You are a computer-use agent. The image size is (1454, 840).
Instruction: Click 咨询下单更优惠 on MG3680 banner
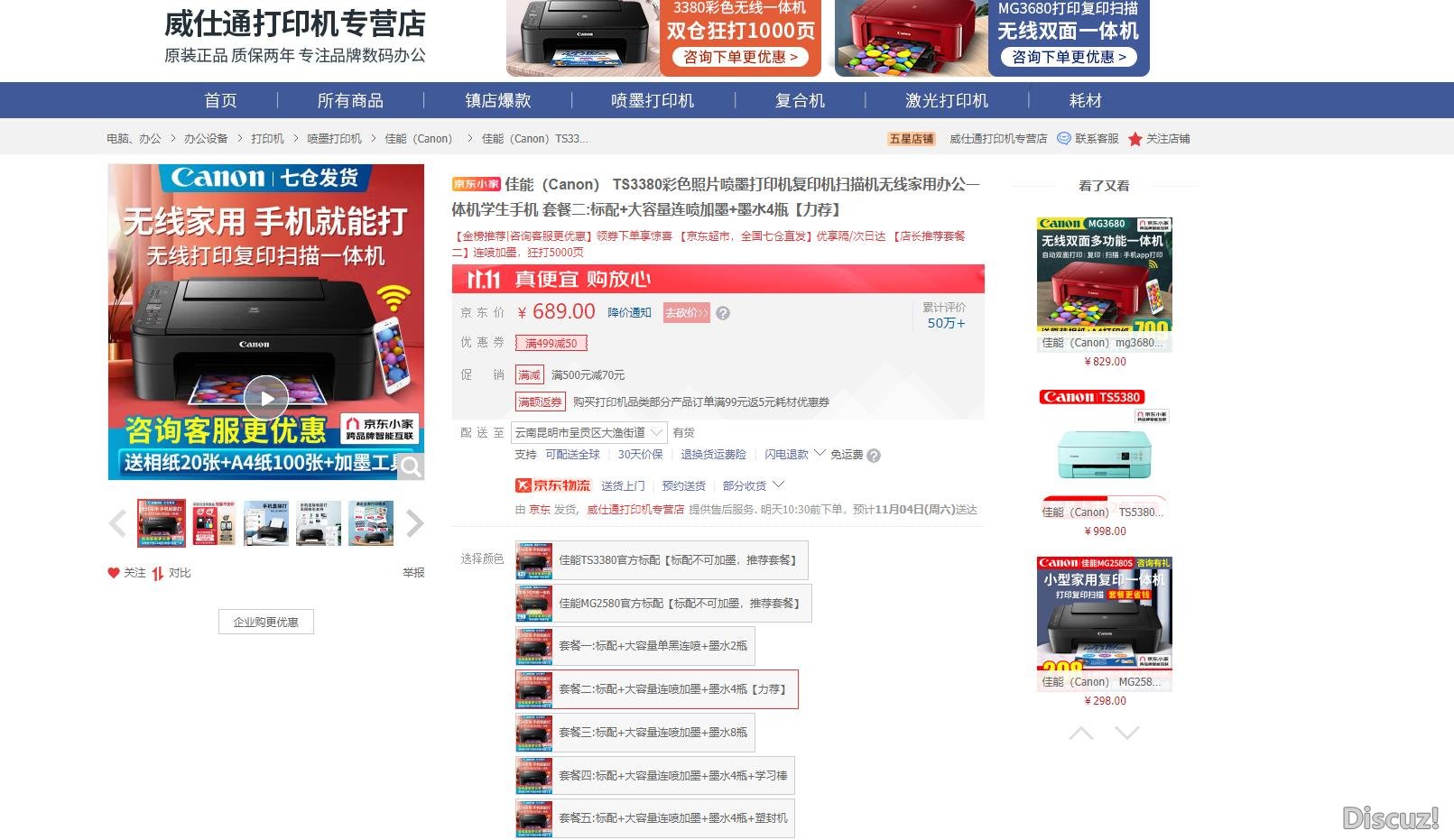click(1070, 57)
